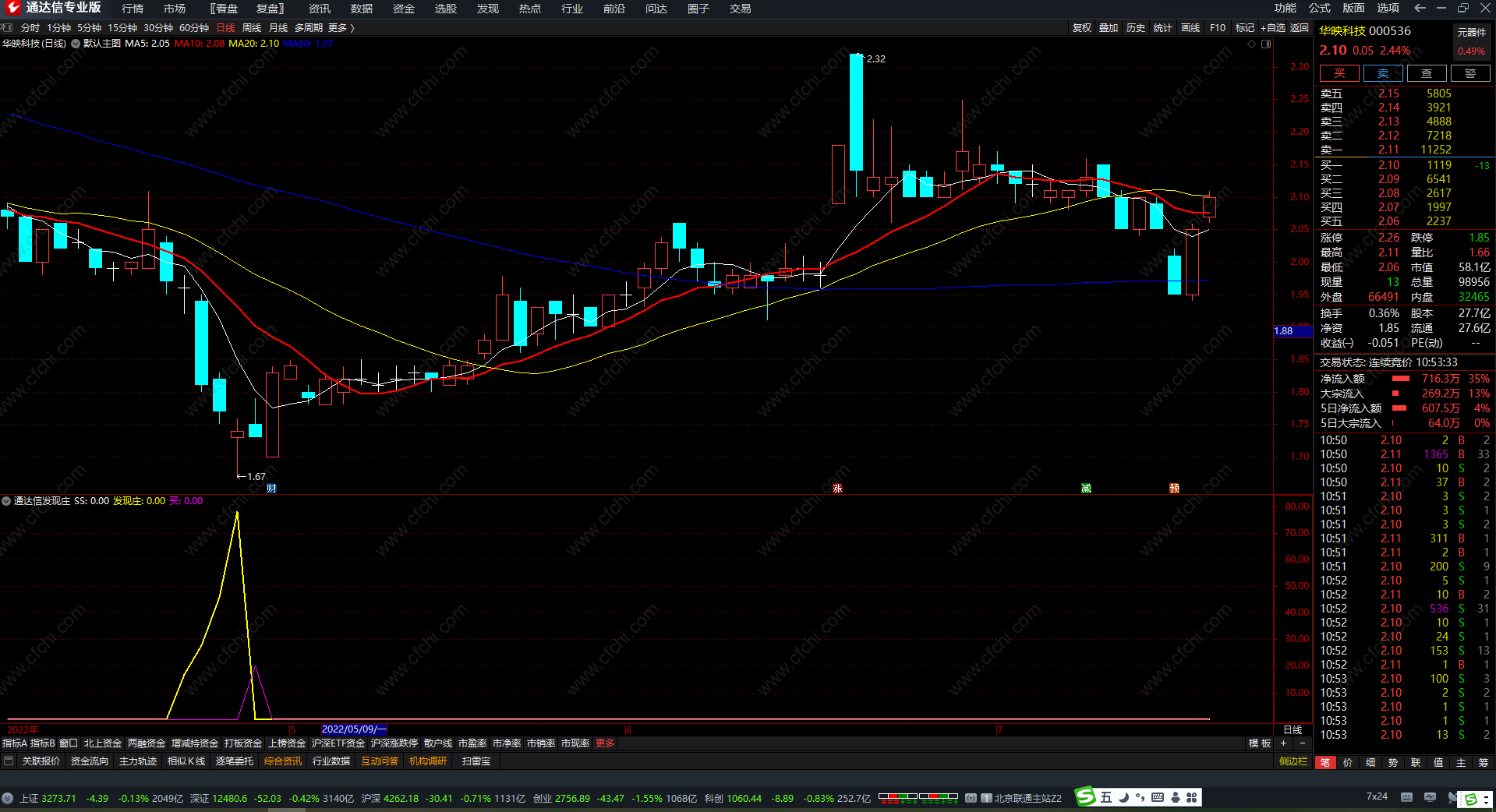The height and width of the screenshot is (812, 1496).
Task: Switch chart to 60分钟 period
Action: (x=194, y=28)
